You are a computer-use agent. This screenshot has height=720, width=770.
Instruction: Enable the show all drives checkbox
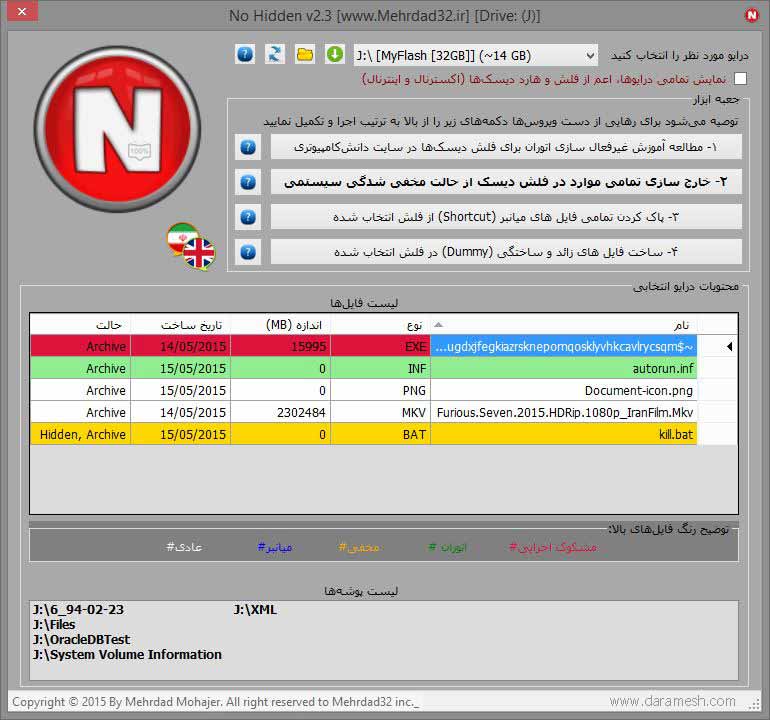[740, 78]
